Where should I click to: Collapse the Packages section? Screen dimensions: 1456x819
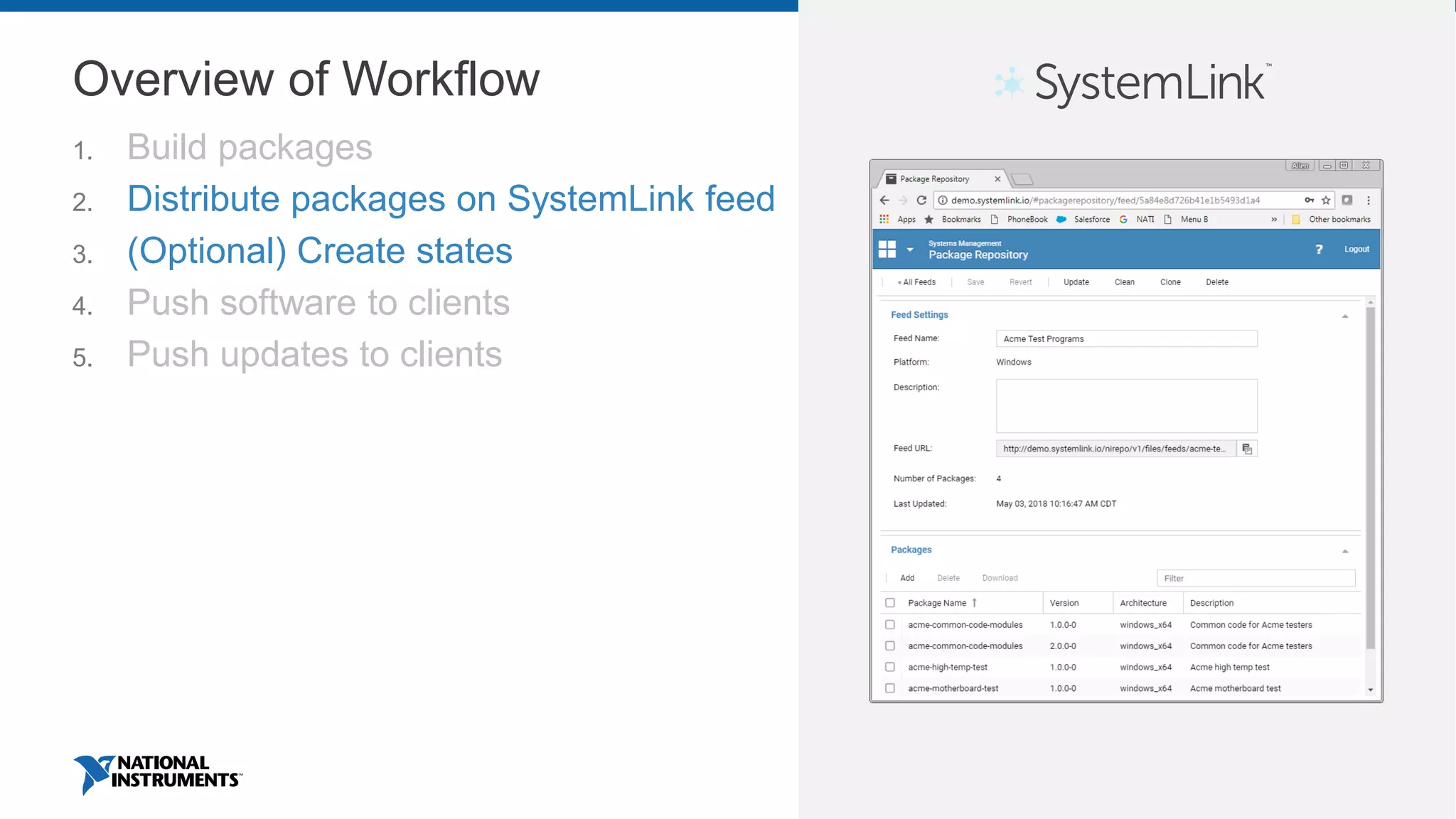(x=1345, y=551)
